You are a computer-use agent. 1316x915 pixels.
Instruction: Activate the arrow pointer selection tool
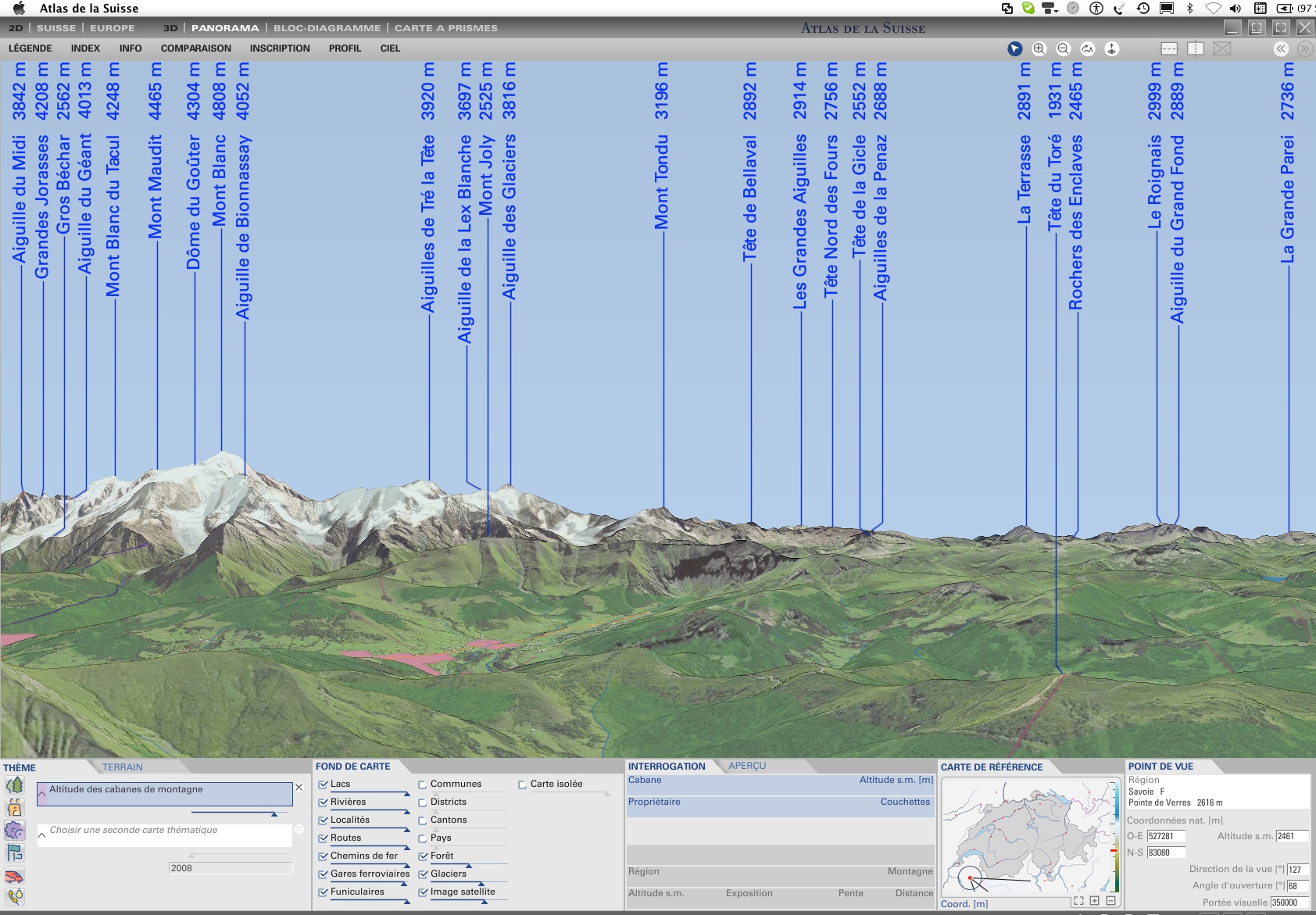pyautogui.click(x=1014, y=48)
